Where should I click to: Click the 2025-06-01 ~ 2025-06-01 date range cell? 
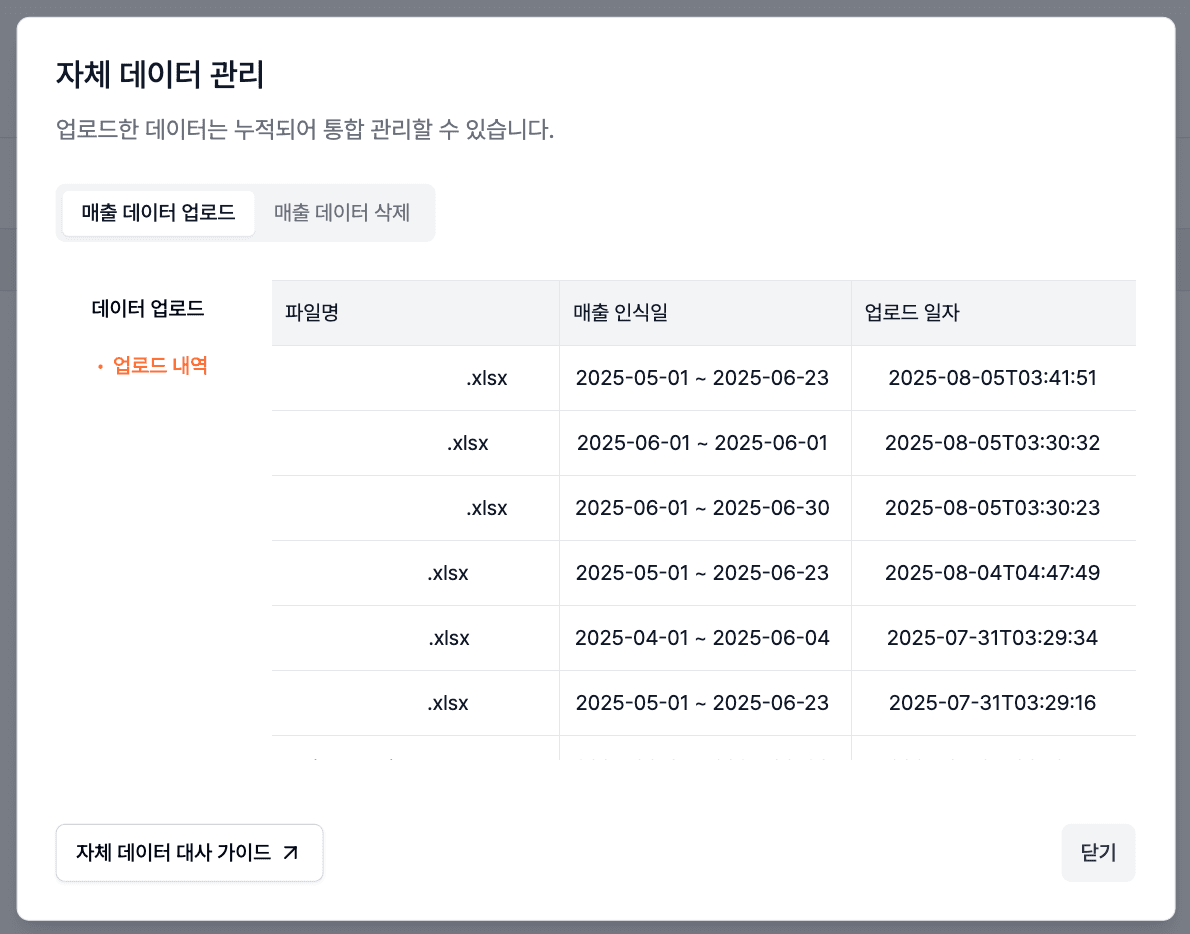[x=702, y=443]
